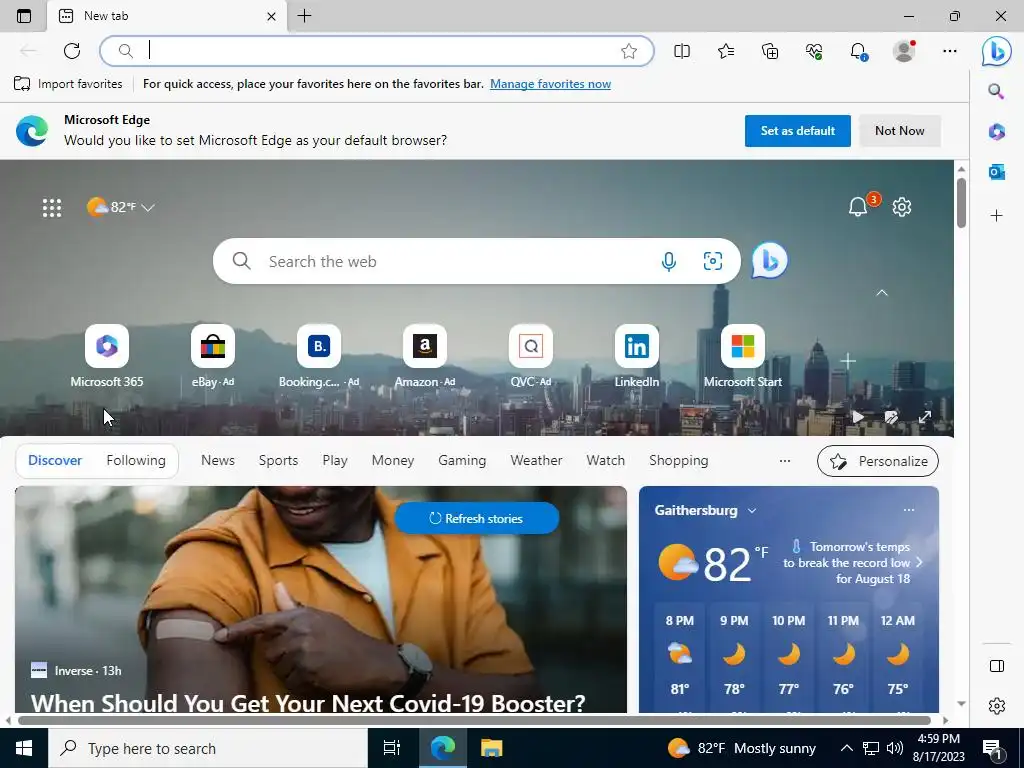Open split screen view icon

682,51
